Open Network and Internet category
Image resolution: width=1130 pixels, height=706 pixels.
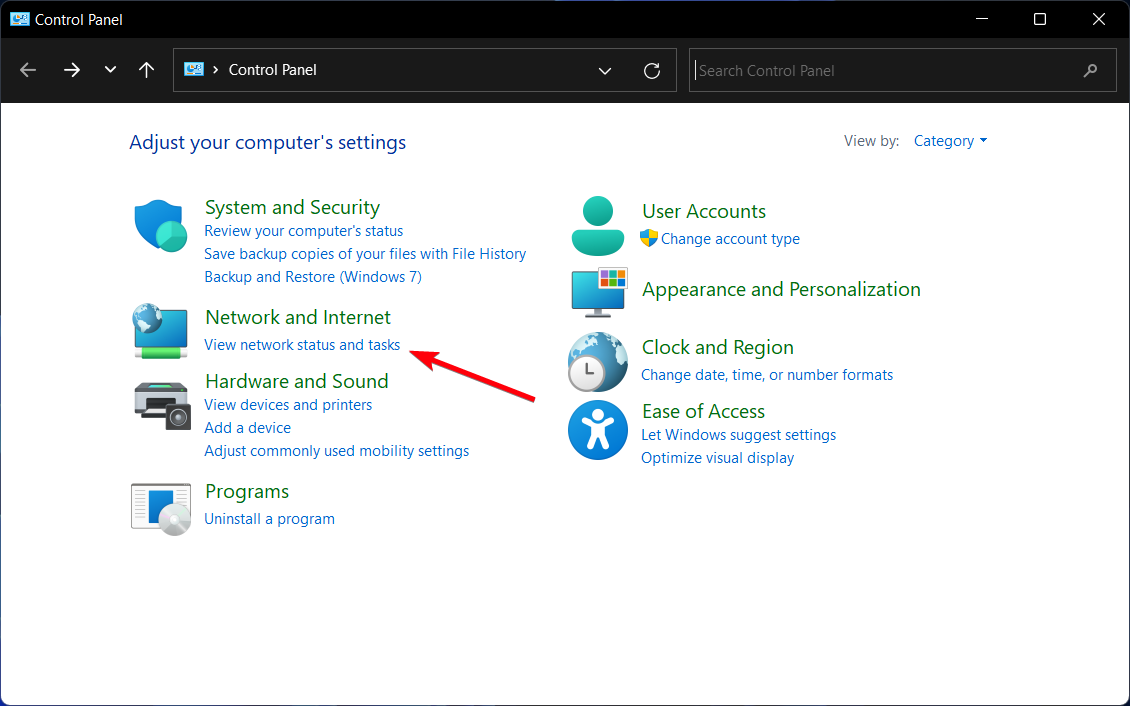(298, 318)
